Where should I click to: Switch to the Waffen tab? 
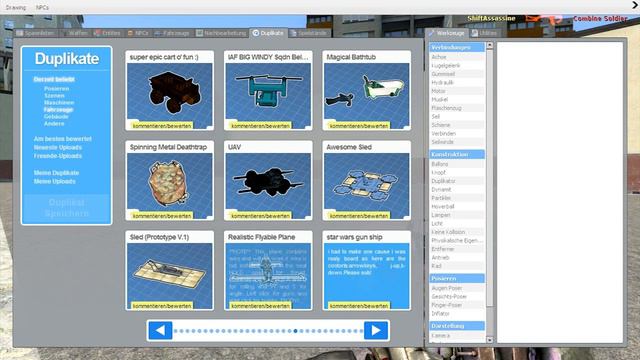coord(75,33)
